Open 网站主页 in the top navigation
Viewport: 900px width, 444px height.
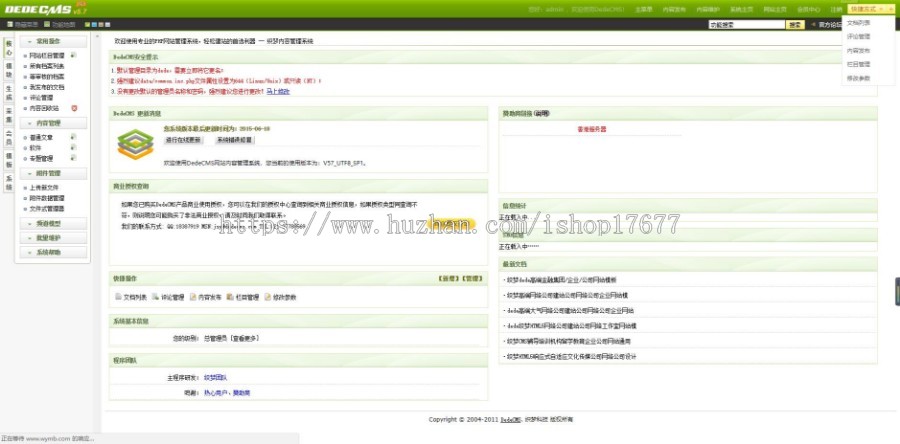click(775, 10)
